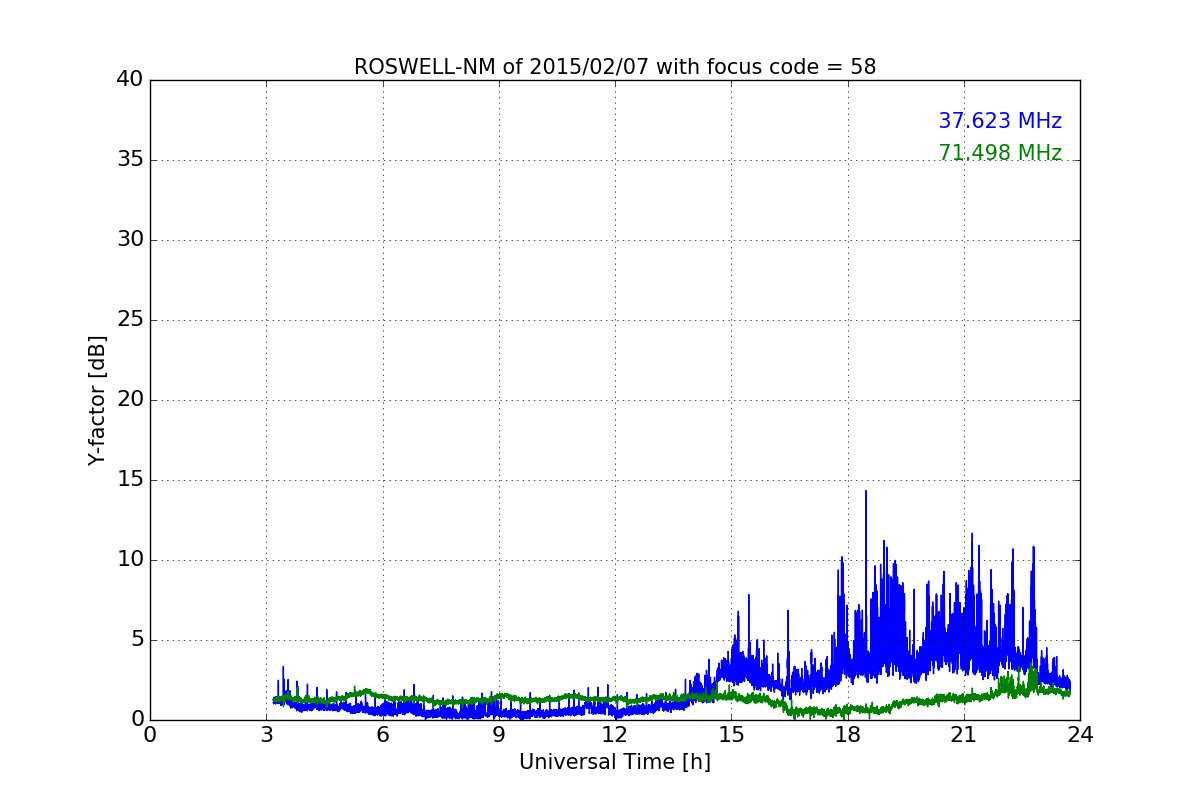Click y-axis tick label 5
Image resolution: width=1200 pixels, height=800 pixels.
coord(137,640)
